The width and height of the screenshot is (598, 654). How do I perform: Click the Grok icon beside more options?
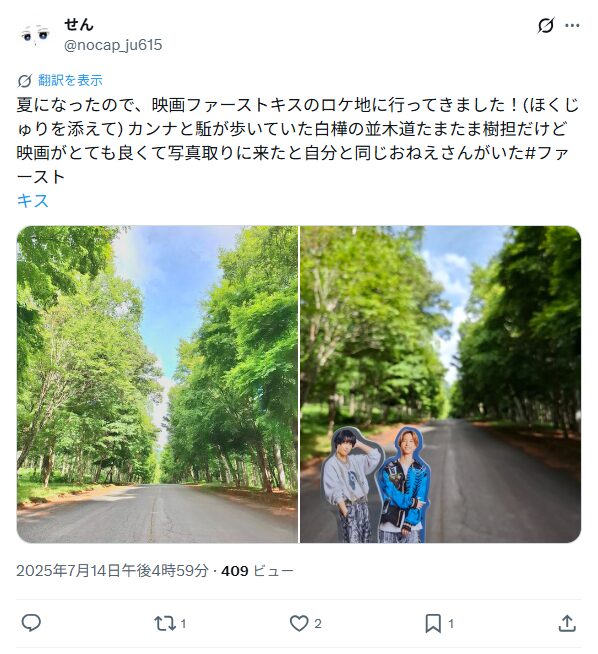545,25
